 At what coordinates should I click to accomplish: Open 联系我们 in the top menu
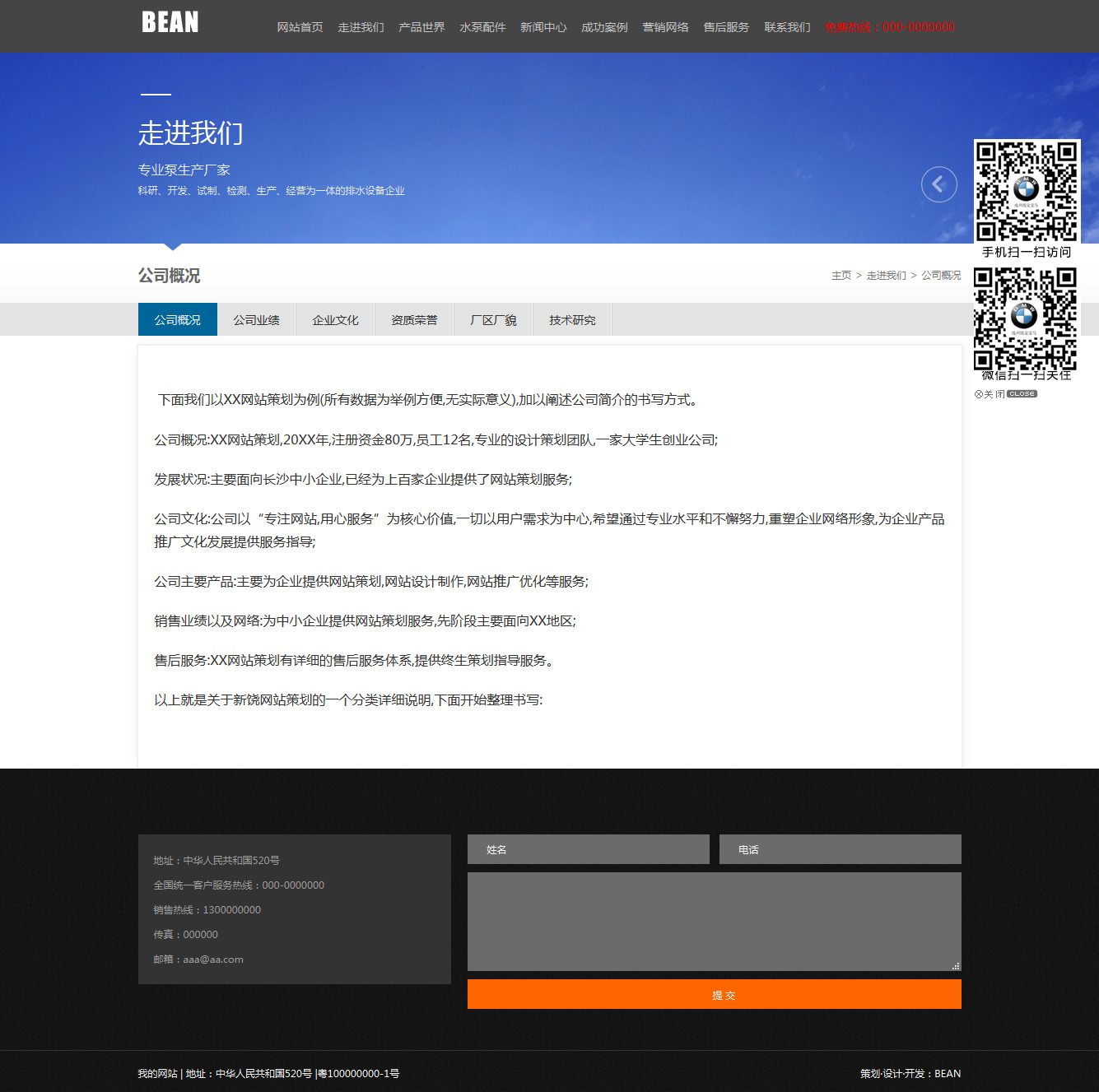tap(787, 27)
